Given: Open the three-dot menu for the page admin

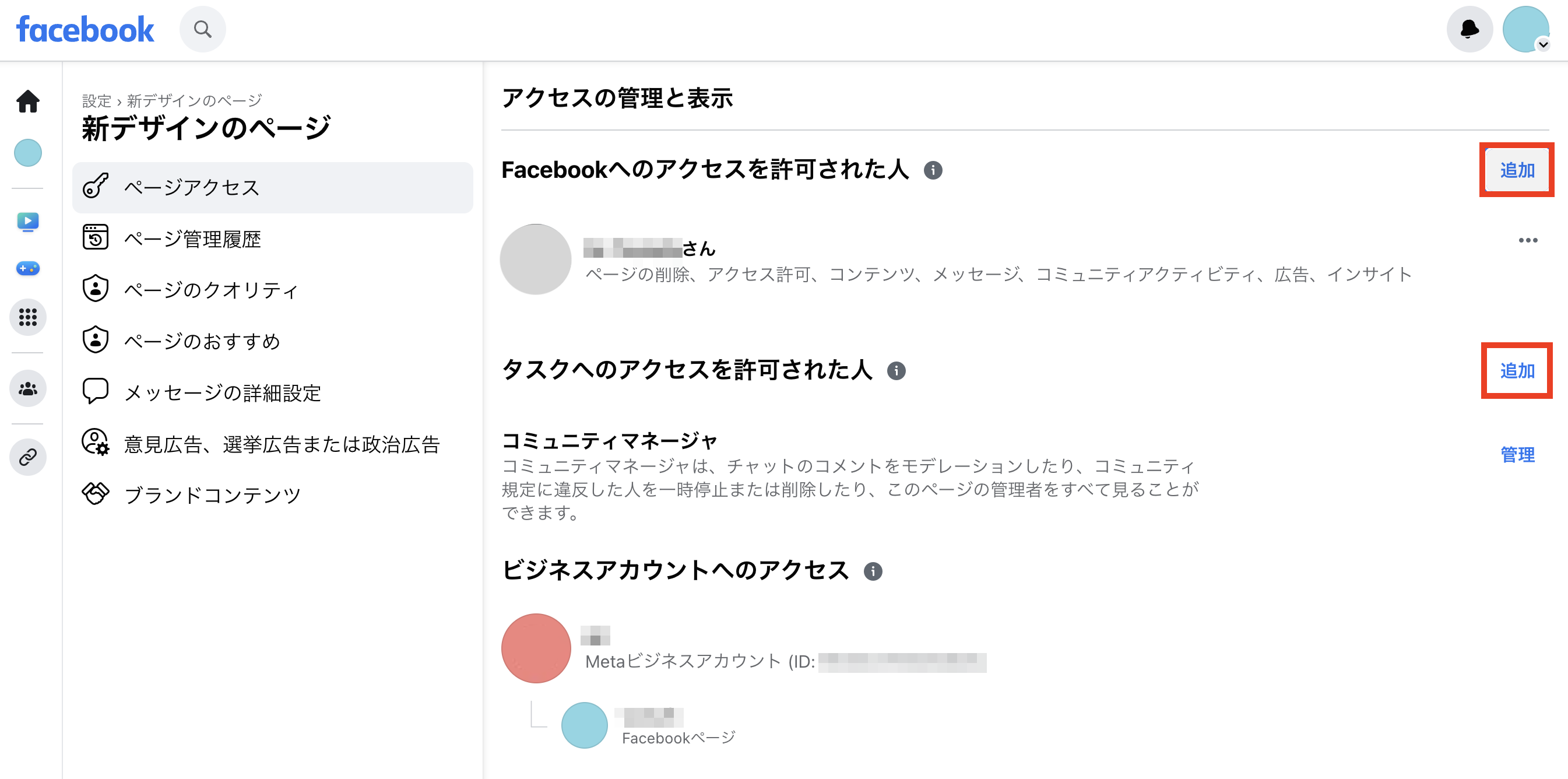Looking at the screenshot, I should pyautogui.click(x=1527, y=240).
